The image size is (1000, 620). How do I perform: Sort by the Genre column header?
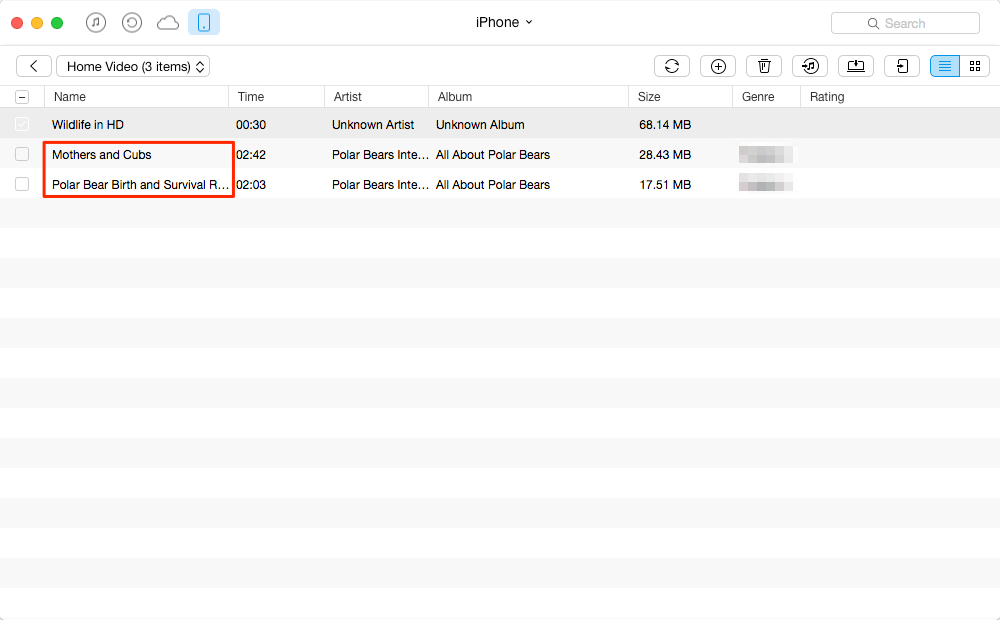(766, 97)
